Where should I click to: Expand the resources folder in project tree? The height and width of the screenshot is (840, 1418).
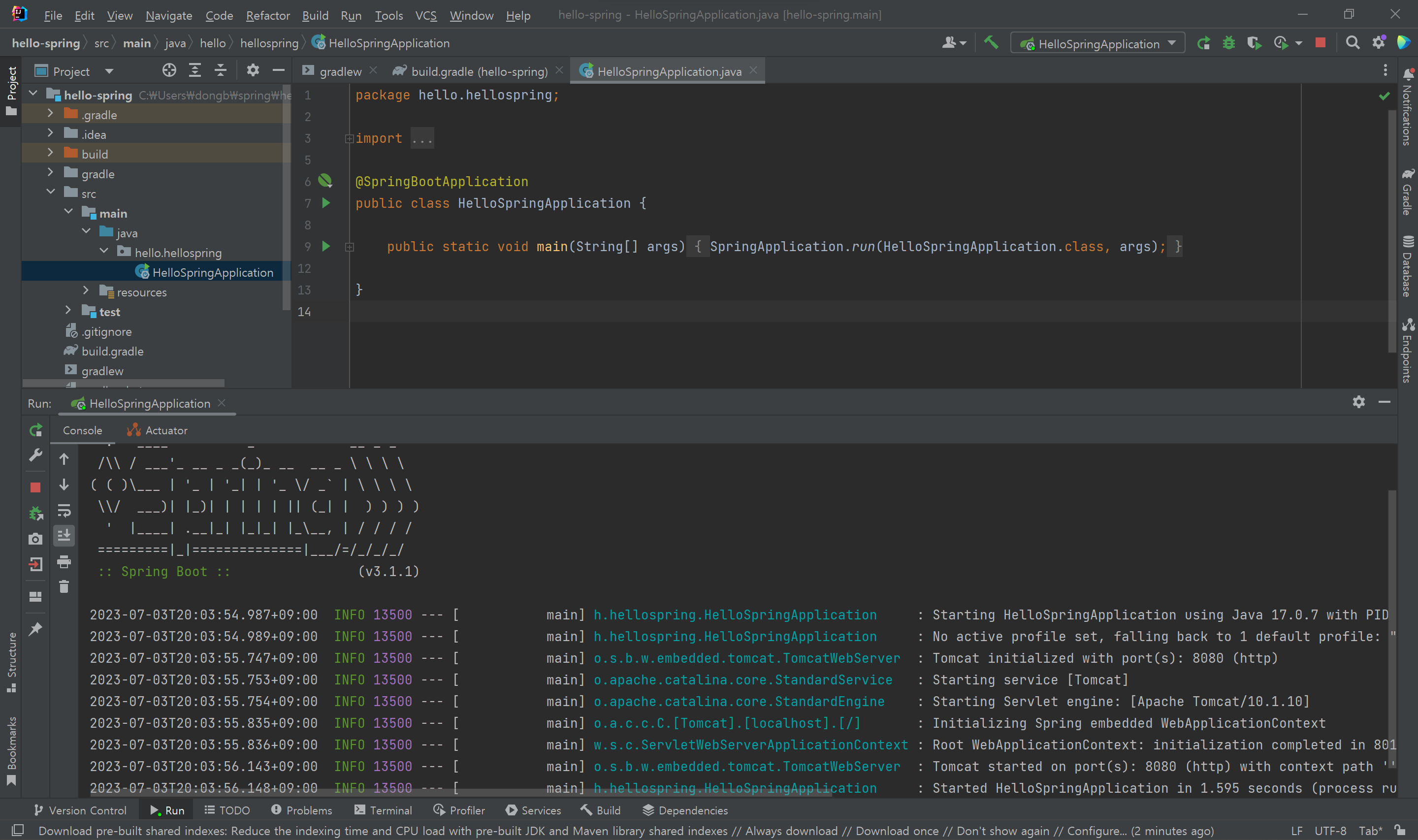pos(86,291)
